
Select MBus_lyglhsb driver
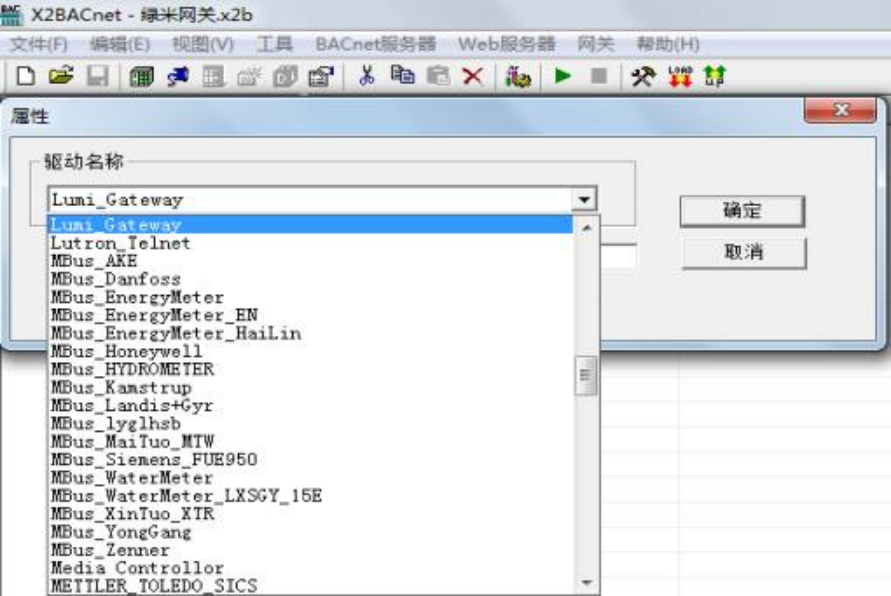[311, 423]
